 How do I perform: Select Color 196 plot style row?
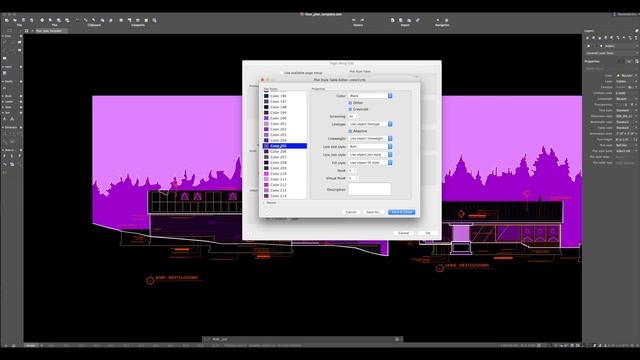click(x=284, y=96)
